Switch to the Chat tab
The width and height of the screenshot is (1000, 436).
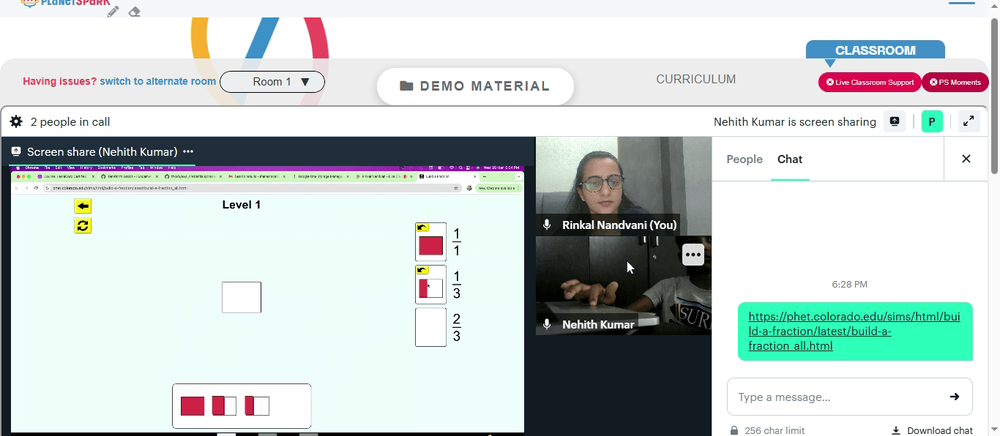coord(790,159)
